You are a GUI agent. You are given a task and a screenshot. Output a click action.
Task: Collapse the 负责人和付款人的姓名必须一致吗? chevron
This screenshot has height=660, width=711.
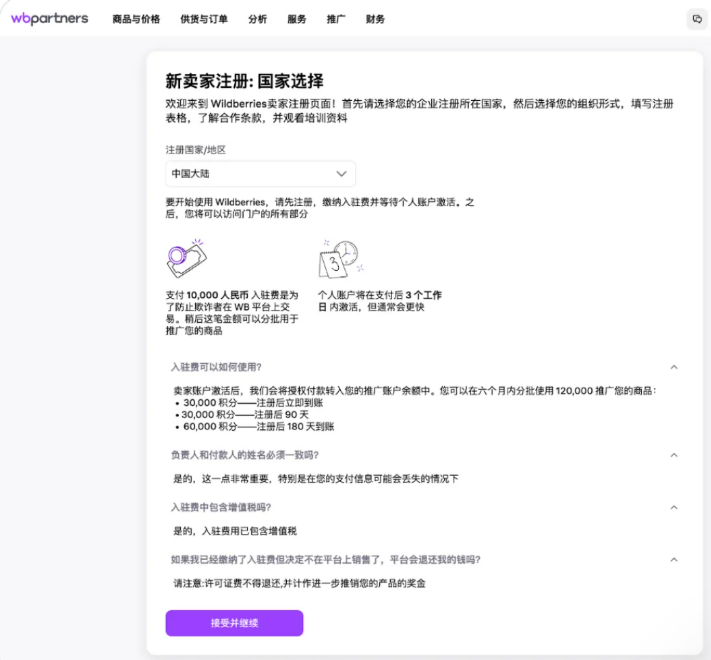(x=674, y=455)
